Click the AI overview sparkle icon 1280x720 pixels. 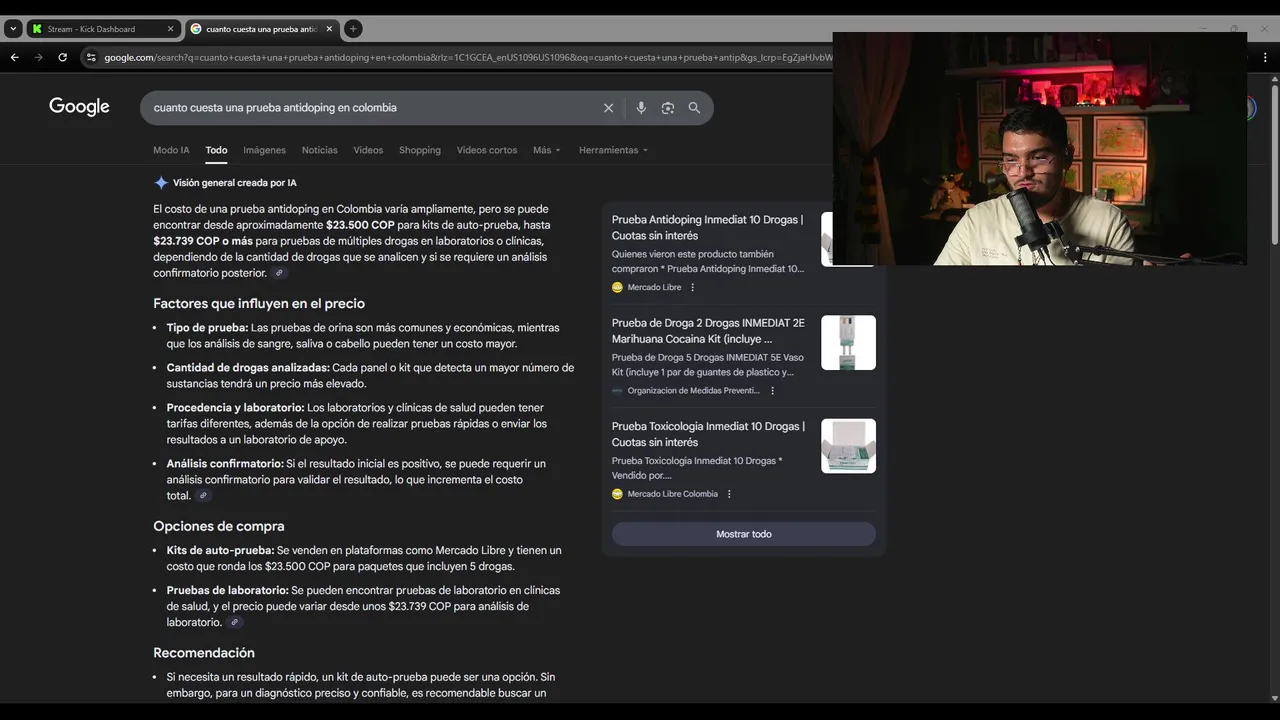click(161, 183)
